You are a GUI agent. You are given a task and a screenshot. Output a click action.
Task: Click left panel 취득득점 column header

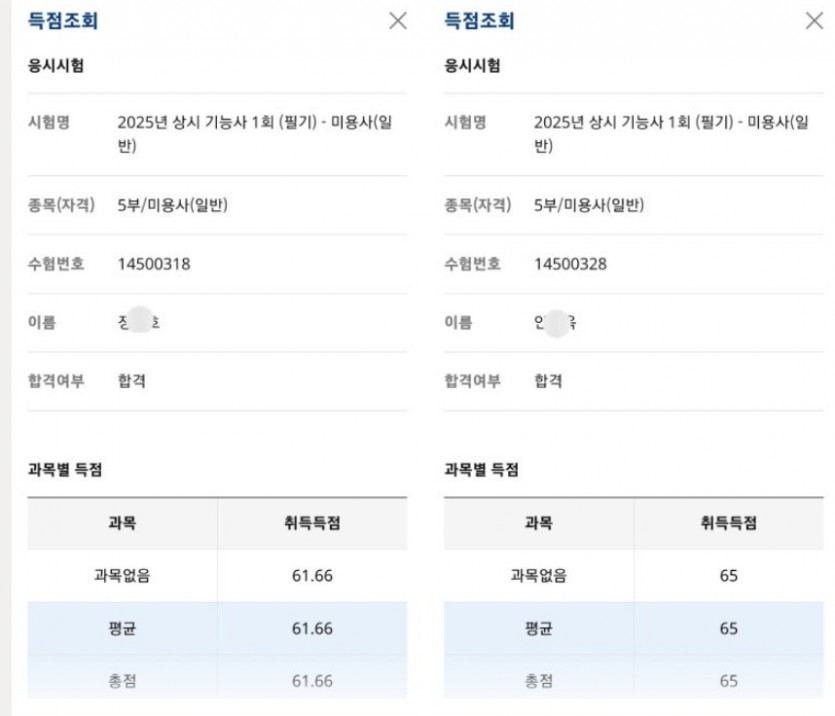pyautogui.click(x=312, y=523)
